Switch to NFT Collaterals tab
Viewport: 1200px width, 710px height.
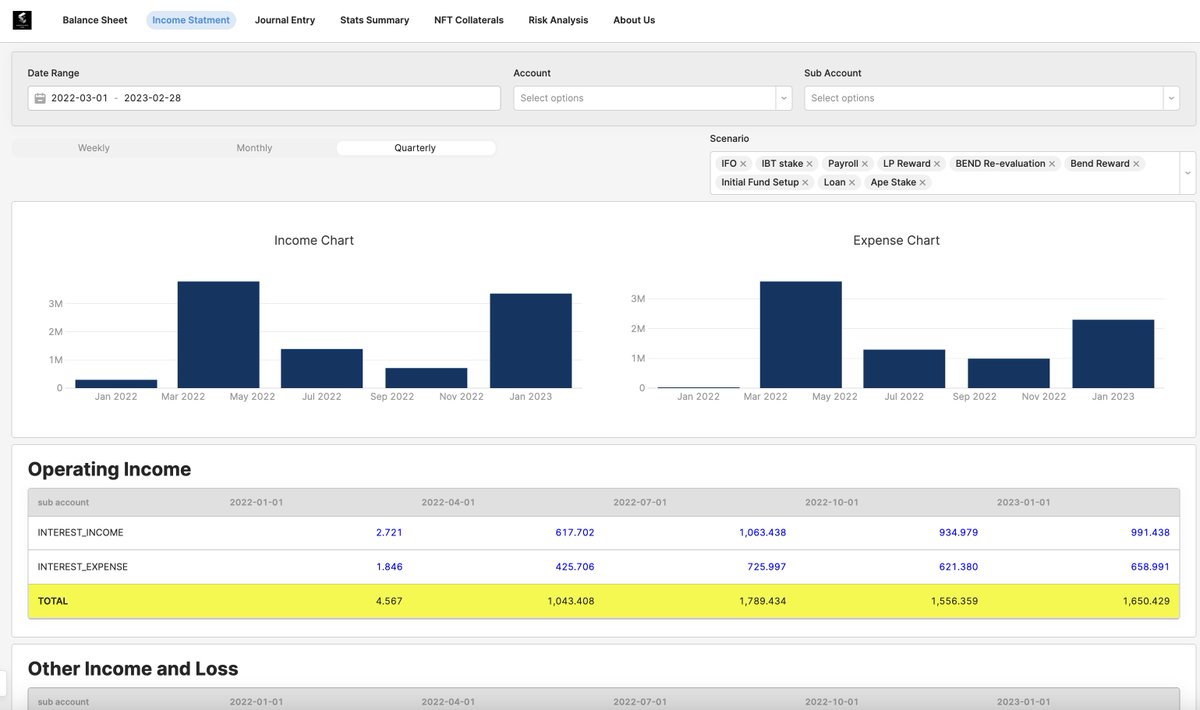point(469,20)
